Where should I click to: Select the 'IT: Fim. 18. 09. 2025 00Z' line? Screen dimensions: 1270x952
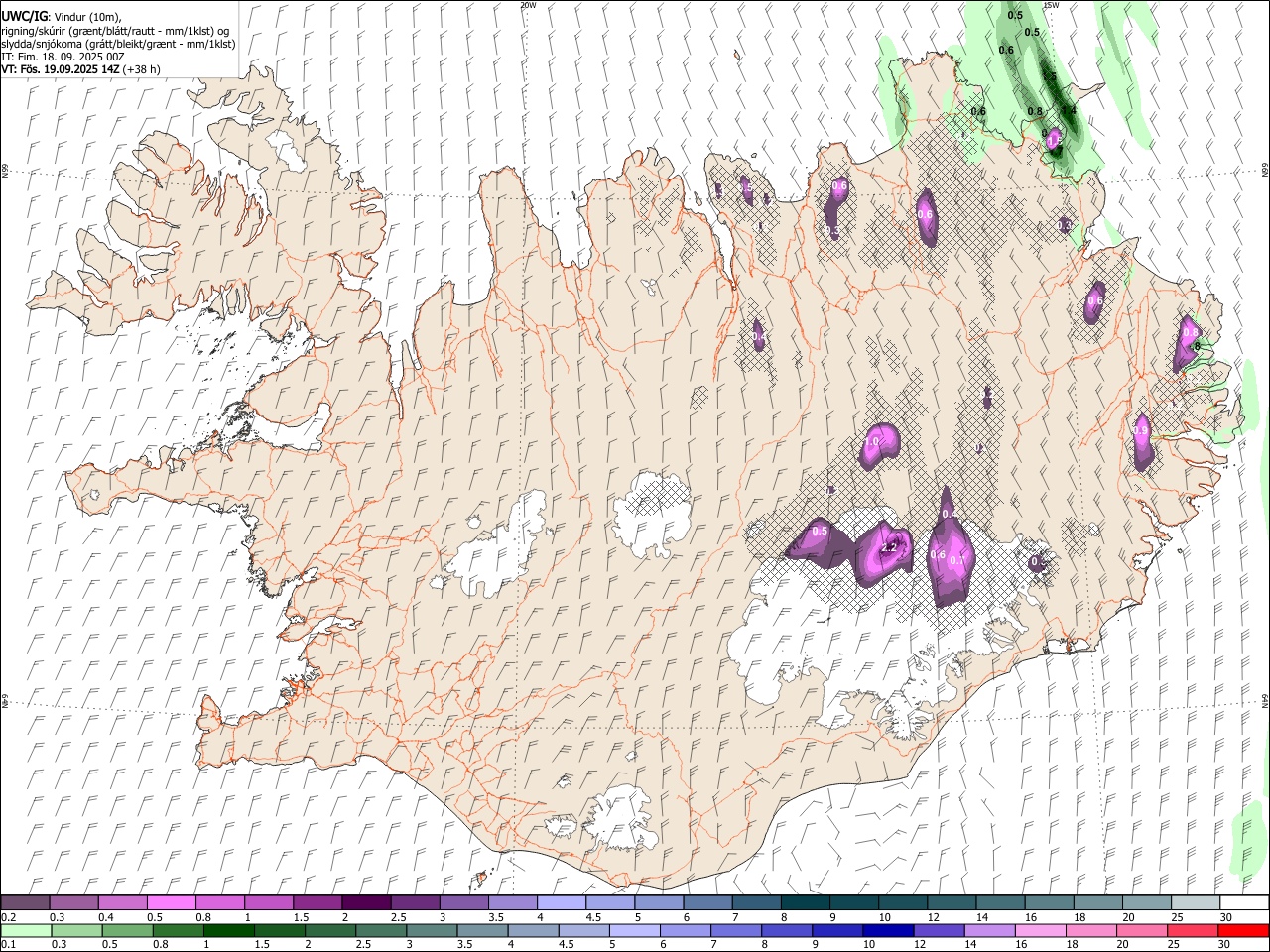[x=63, y=57]
